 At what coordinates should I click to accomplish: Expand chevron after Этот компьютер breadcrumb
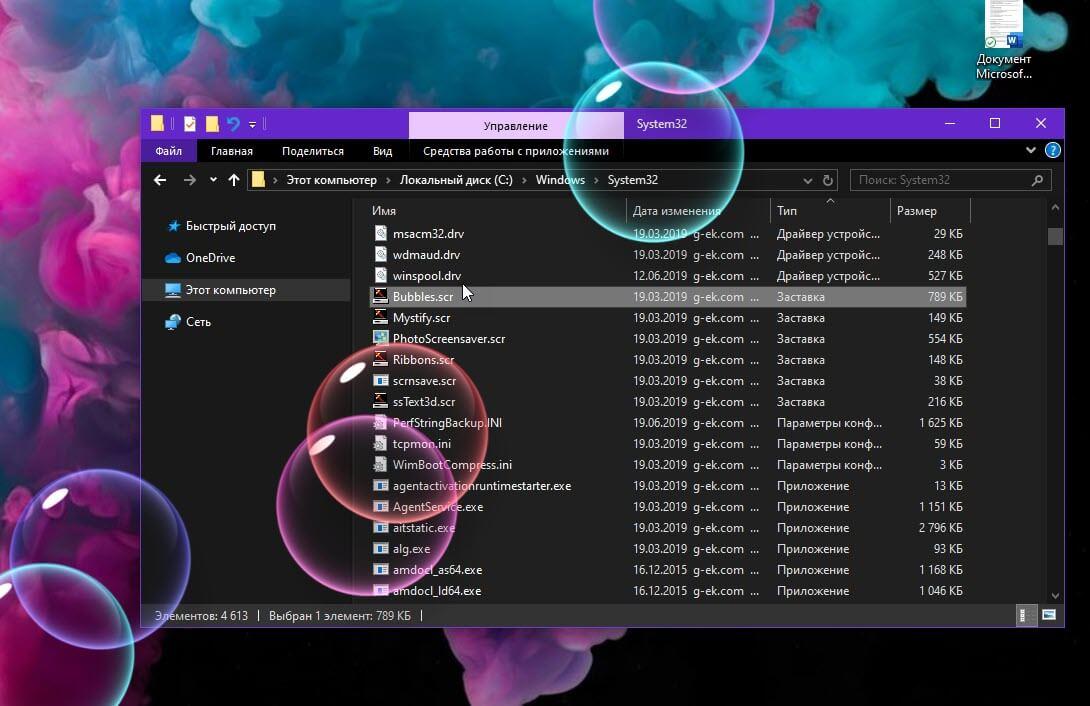coord(389,181)
